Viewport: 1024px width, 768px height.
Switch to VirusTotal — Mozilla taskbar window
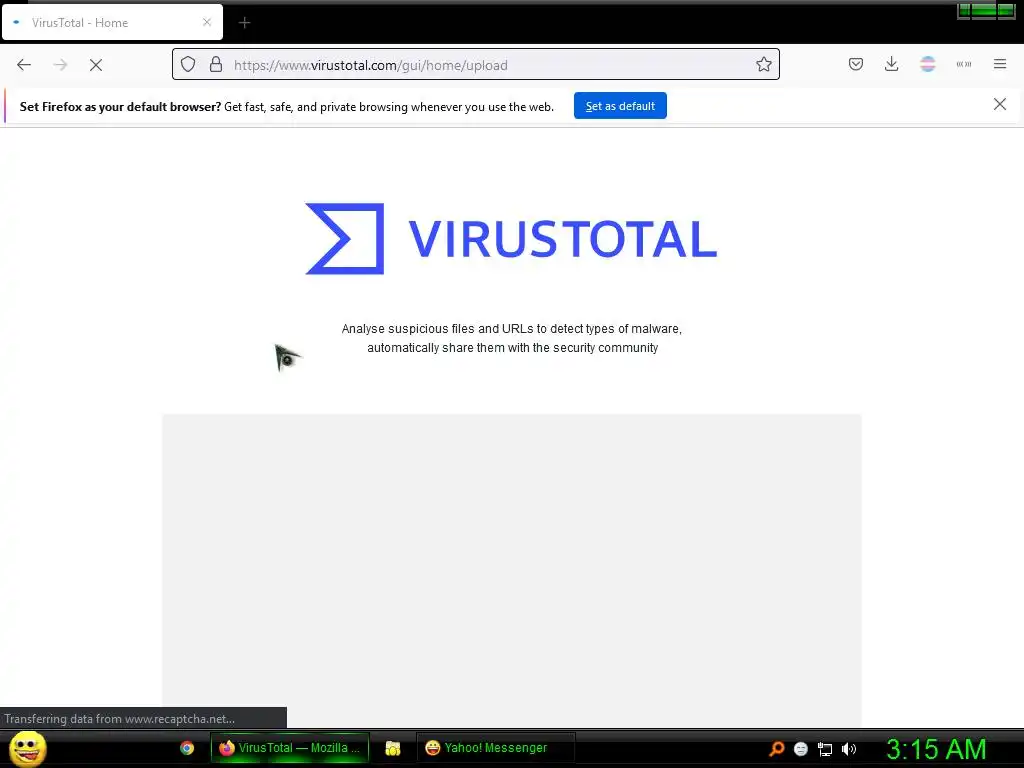tap(290, 748)
